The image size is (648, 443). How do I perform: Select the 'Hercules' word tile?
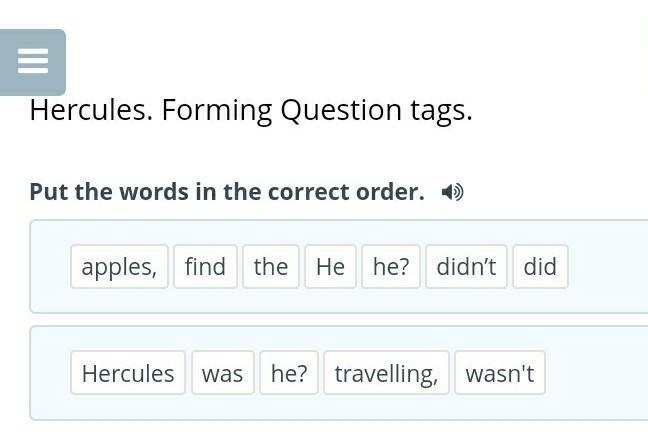coord(128,373)
